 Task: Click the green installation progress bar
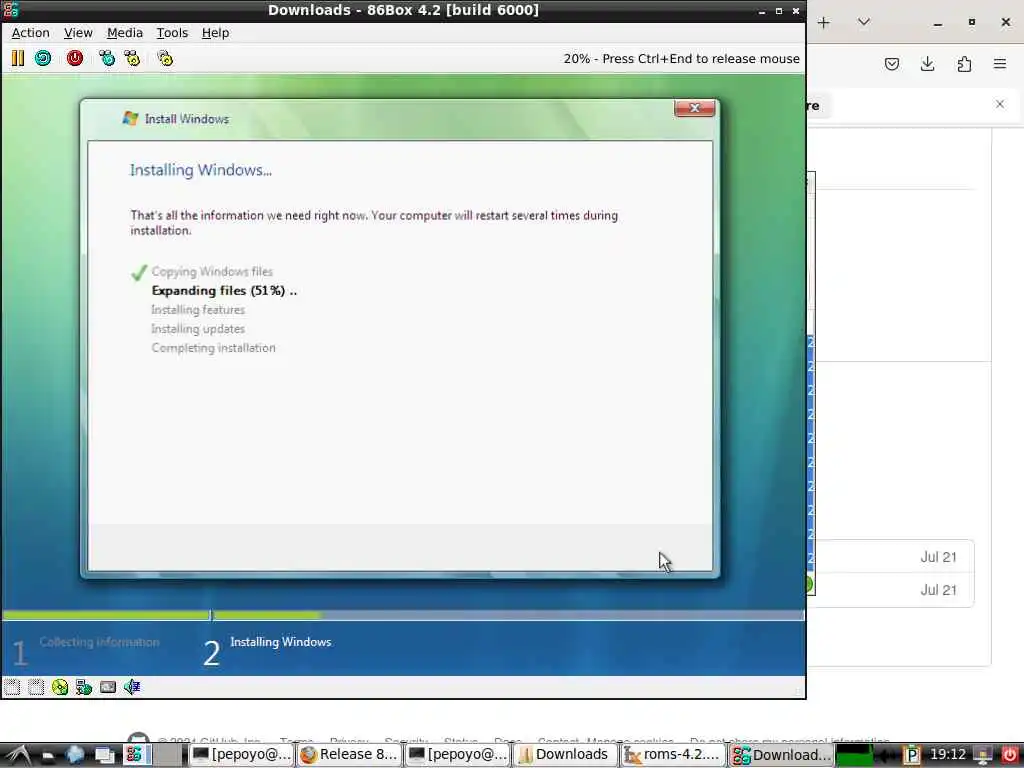tap(404, 615)
